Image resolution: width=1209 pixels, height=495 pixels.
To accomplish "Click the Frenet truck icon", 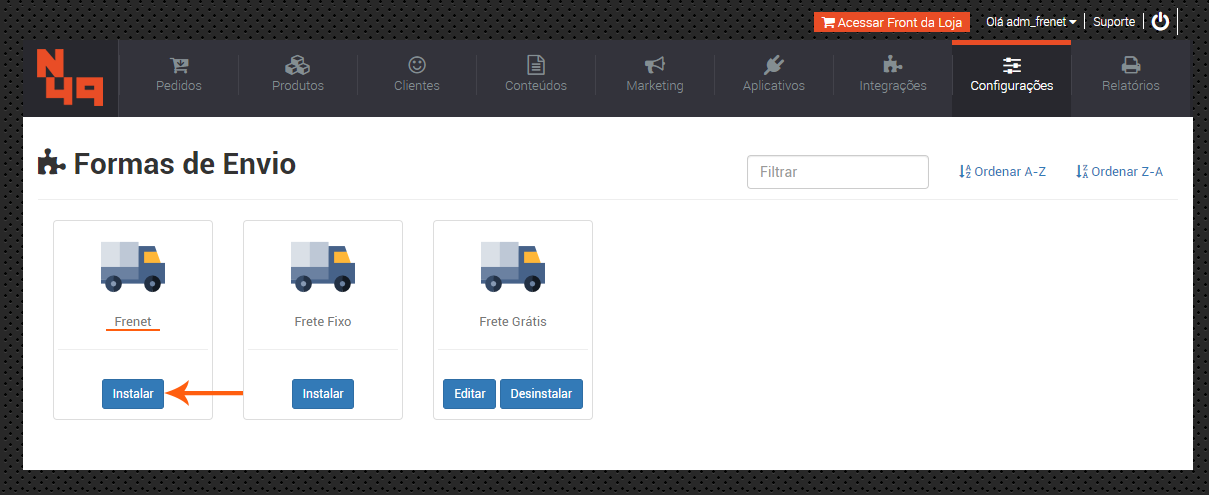I will tap(133, 266).
